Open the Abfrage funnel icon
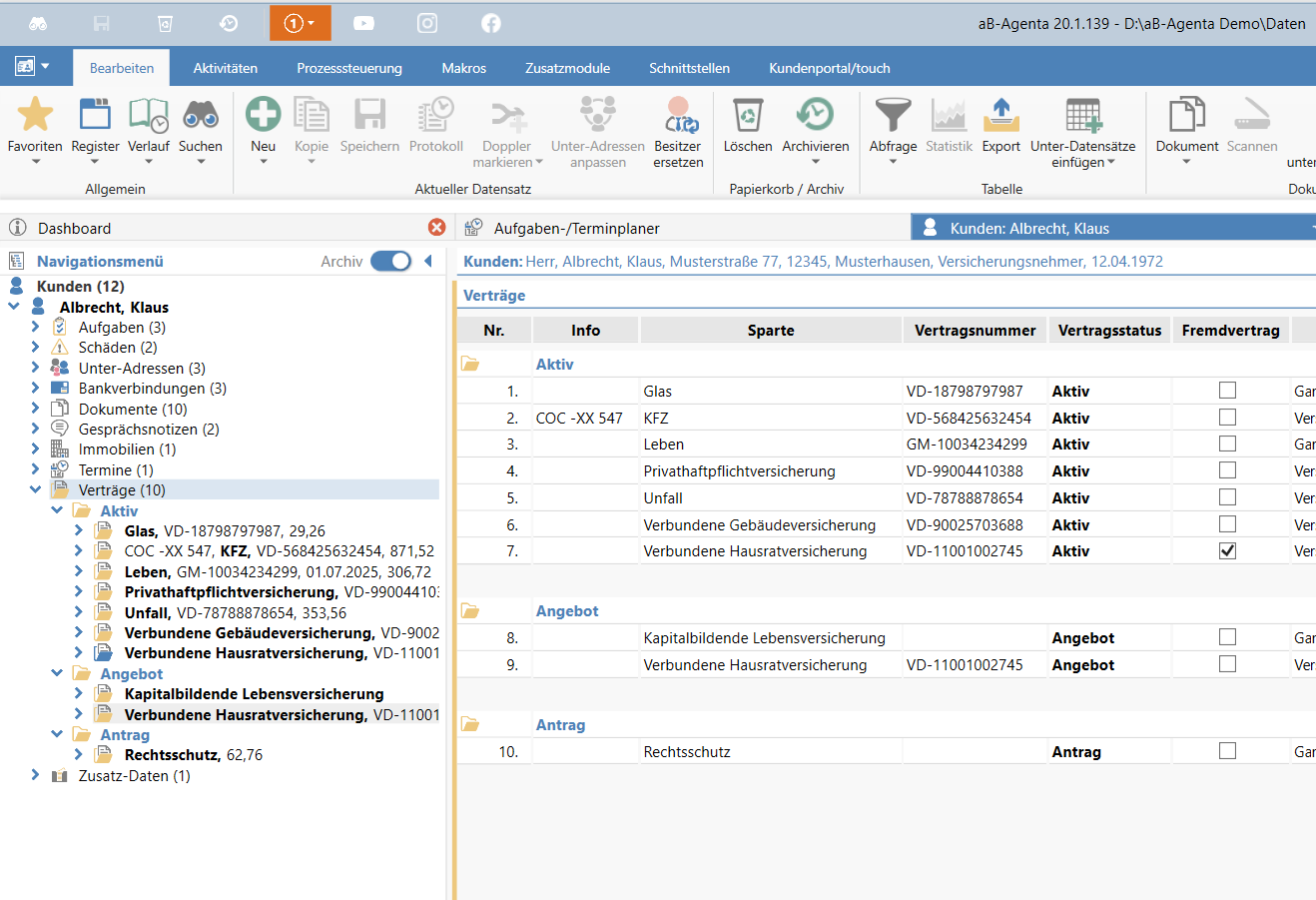Screen dimensions: 1316x900 coord(893,115)
